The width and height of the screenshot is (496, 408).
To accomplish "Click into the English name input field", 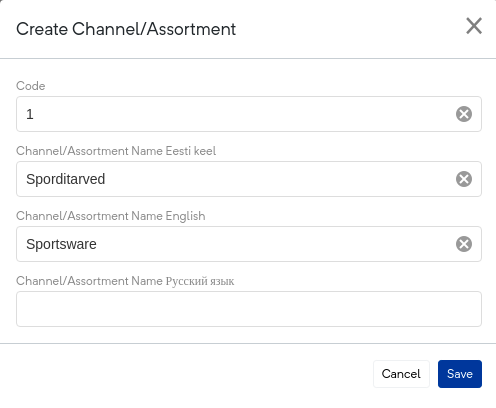I will [x=249, y=244].
